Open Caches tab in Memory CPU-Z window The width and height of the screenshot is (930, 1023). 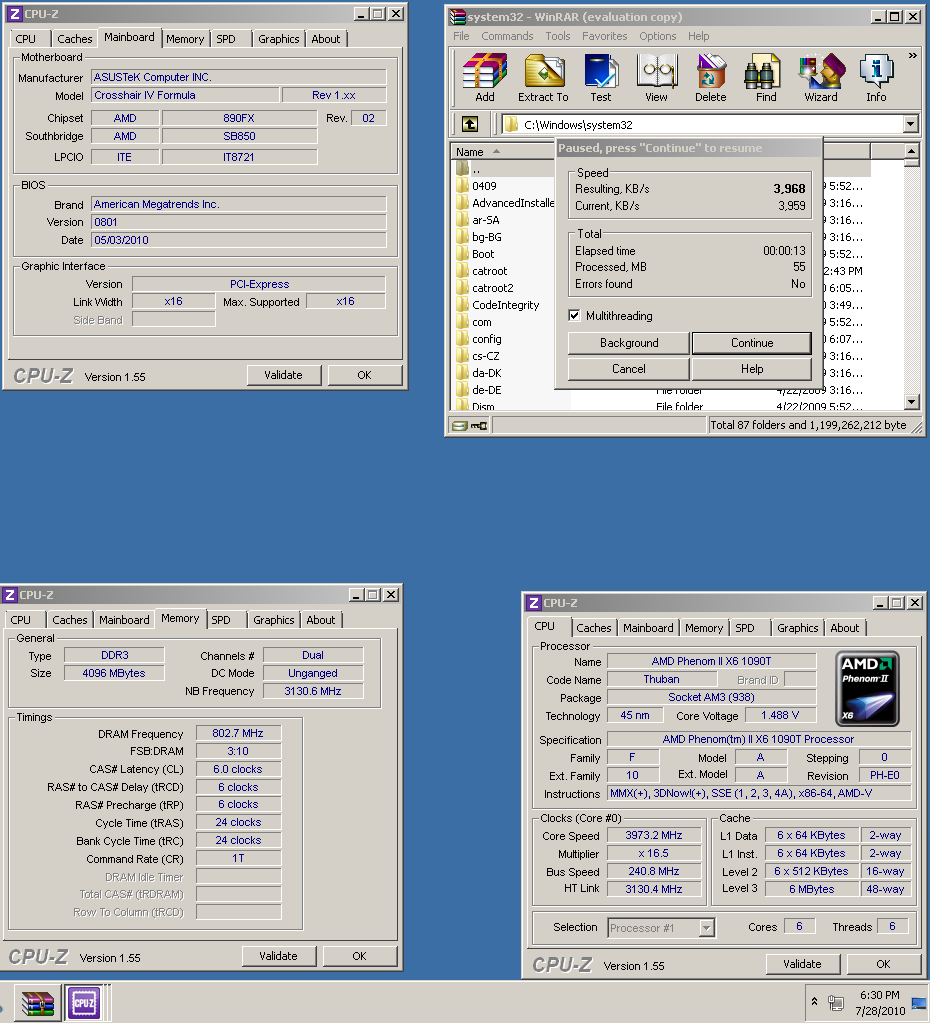coord(70,620)
